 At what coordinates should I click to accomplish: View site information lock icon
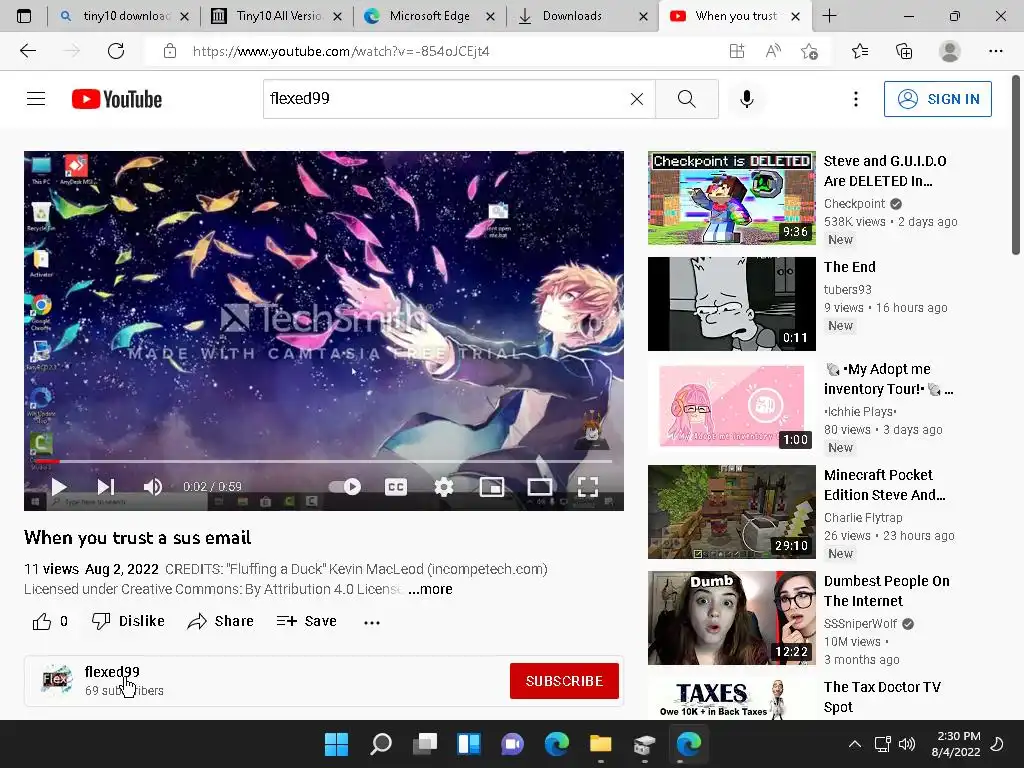coord(170,51)
